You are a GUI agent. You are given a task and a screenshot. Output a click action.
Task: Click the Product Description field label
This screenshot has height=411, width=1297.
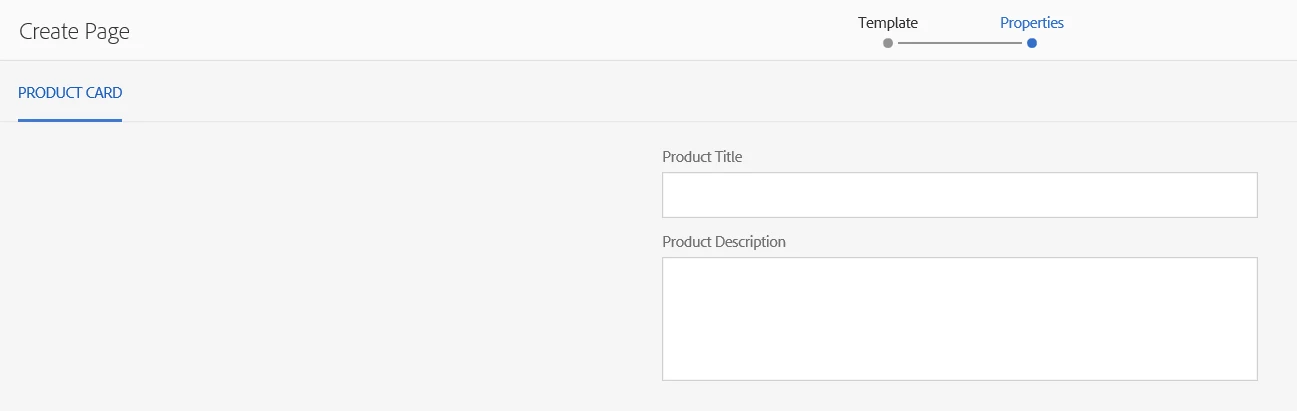point(724,242)
